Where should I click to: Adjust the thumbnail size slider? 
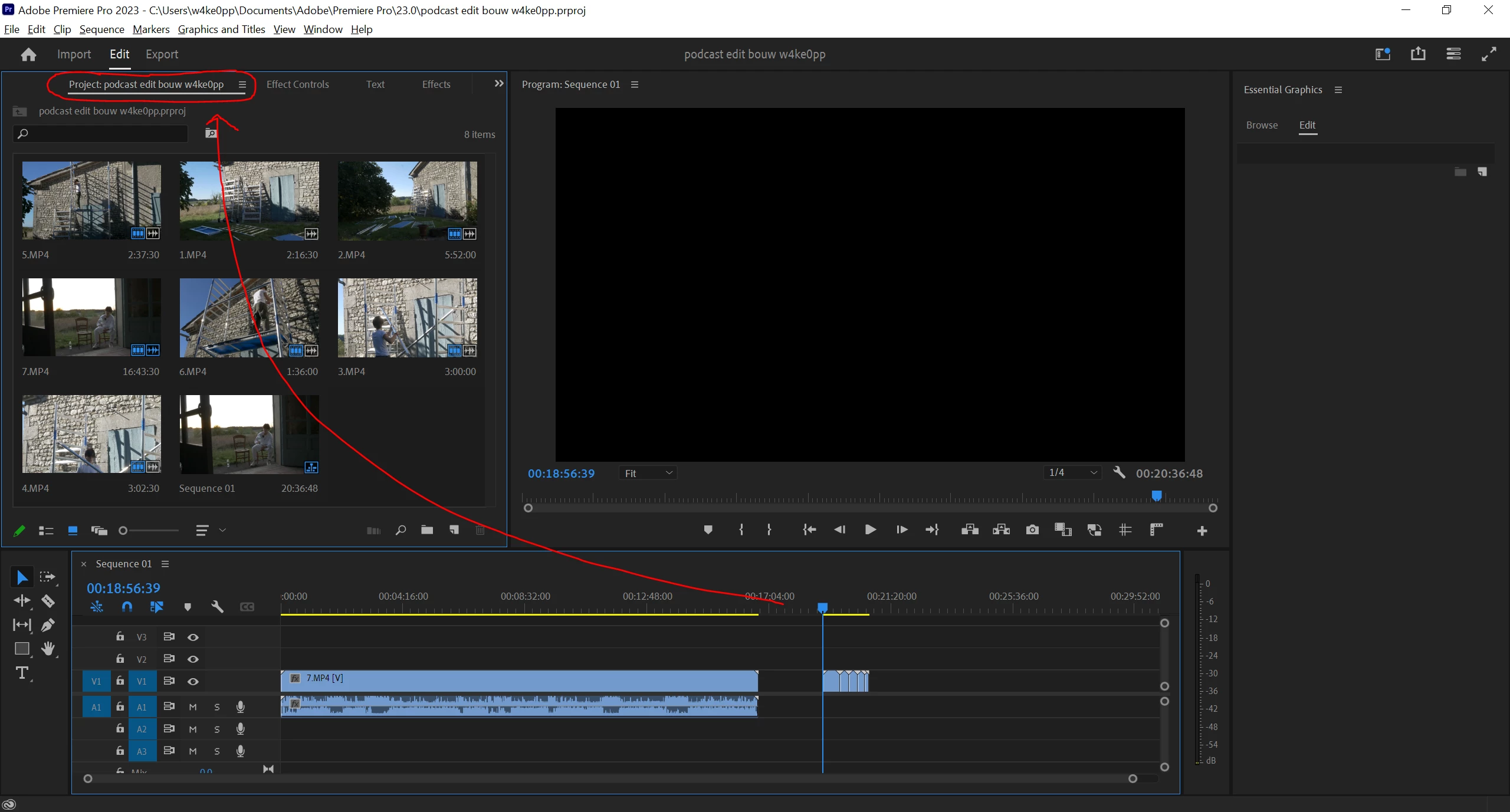pos(123,531)
